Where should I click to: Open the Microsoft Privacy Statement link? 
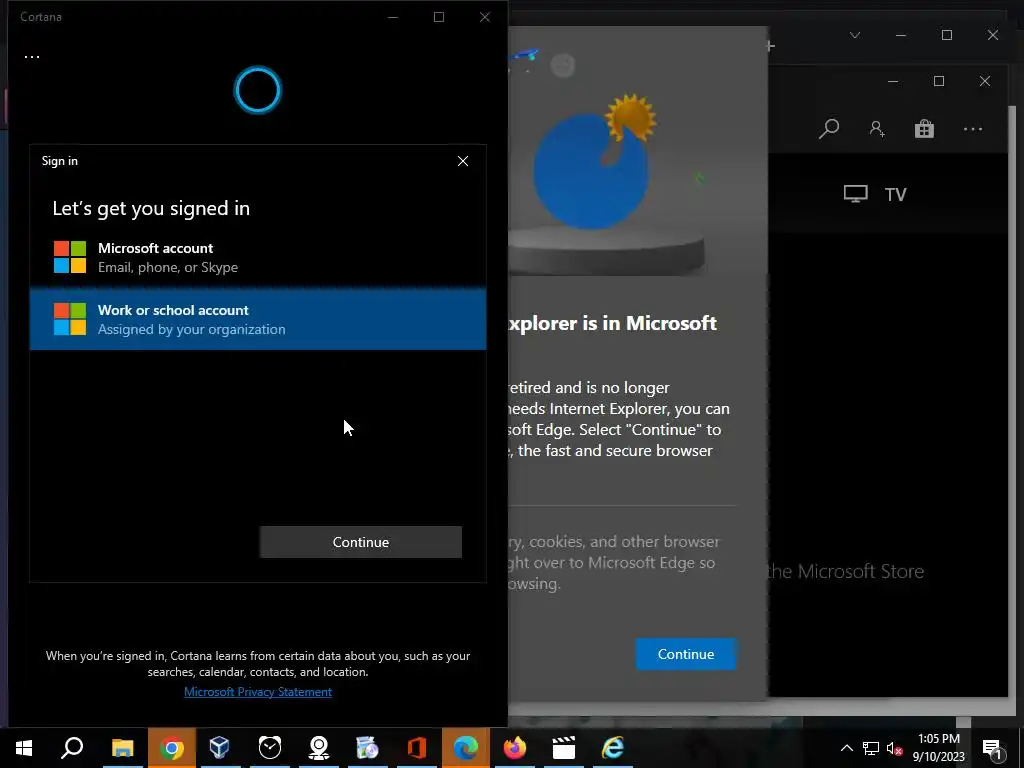(257, 692)
